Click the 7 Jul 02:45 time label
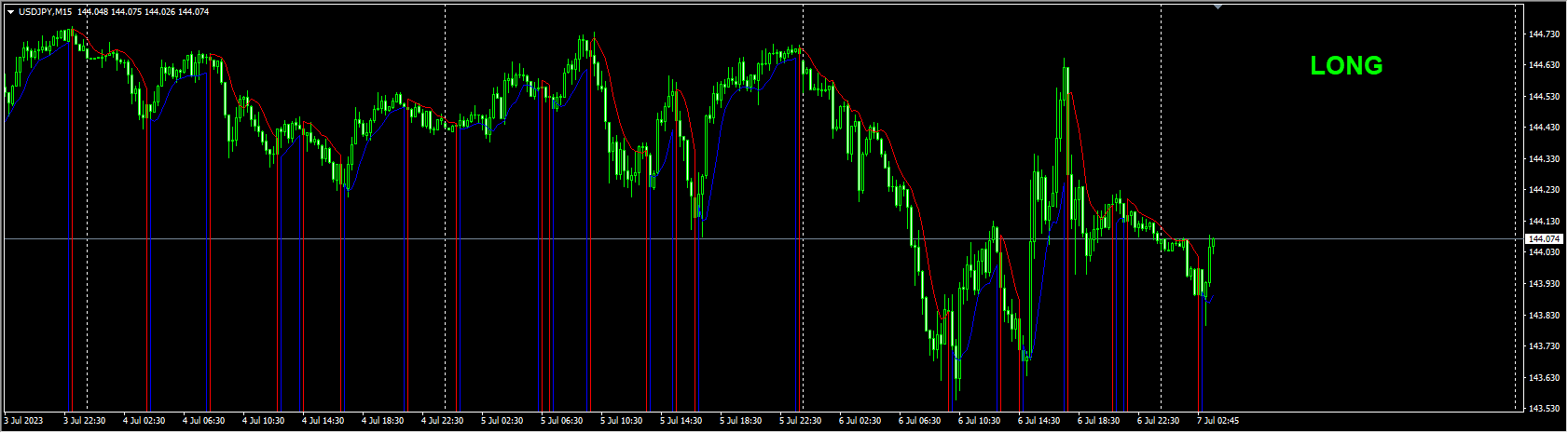Screen dimensions: 1568x433 1217,421
